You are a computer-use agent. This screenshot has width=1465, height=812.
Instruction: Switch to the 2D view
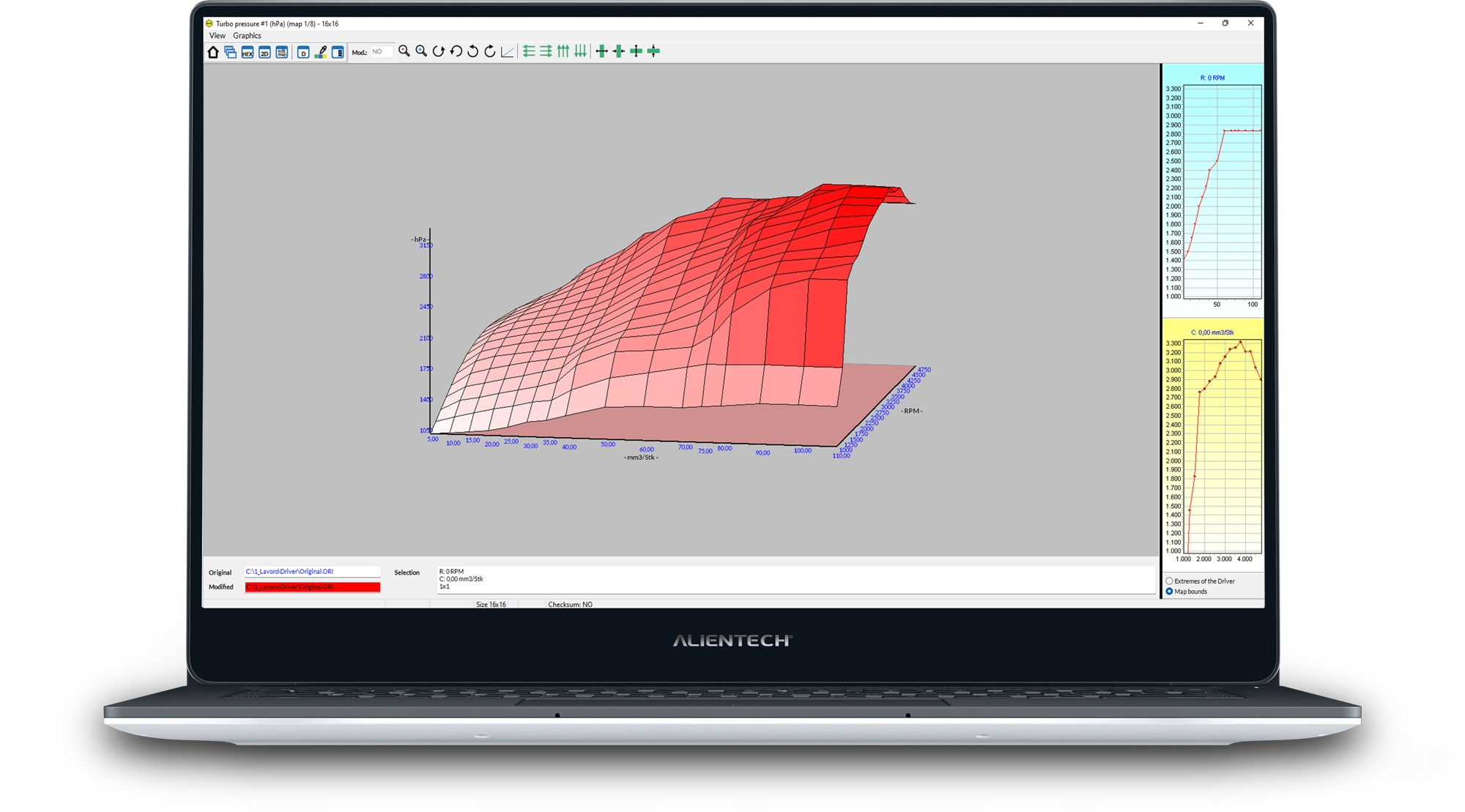pyautogui.click(x=264, y=52)
